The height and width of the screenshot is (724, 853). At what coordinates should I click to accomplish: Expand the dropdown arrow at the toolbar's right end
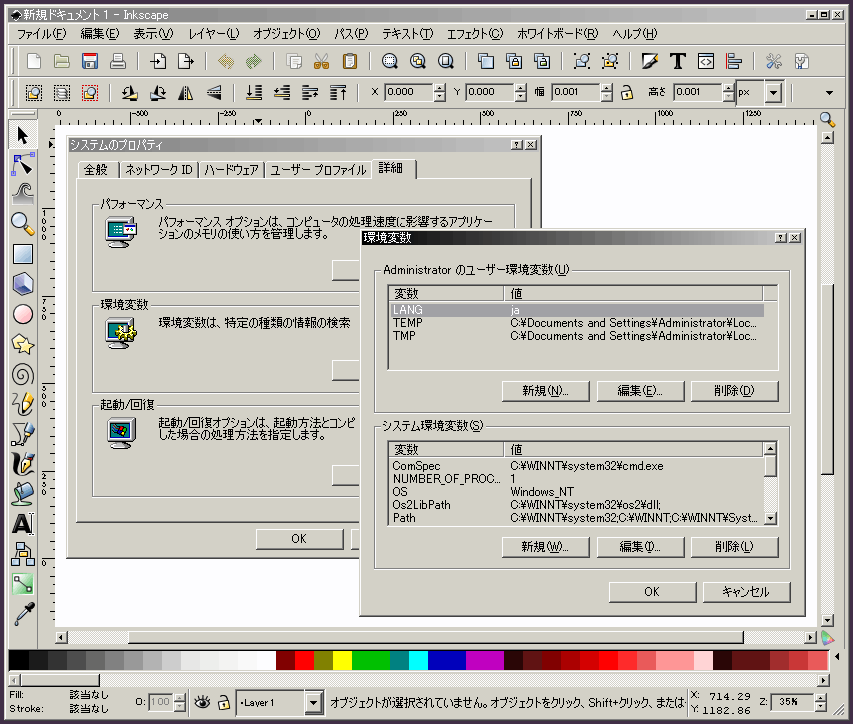click(x=828, y=93)
